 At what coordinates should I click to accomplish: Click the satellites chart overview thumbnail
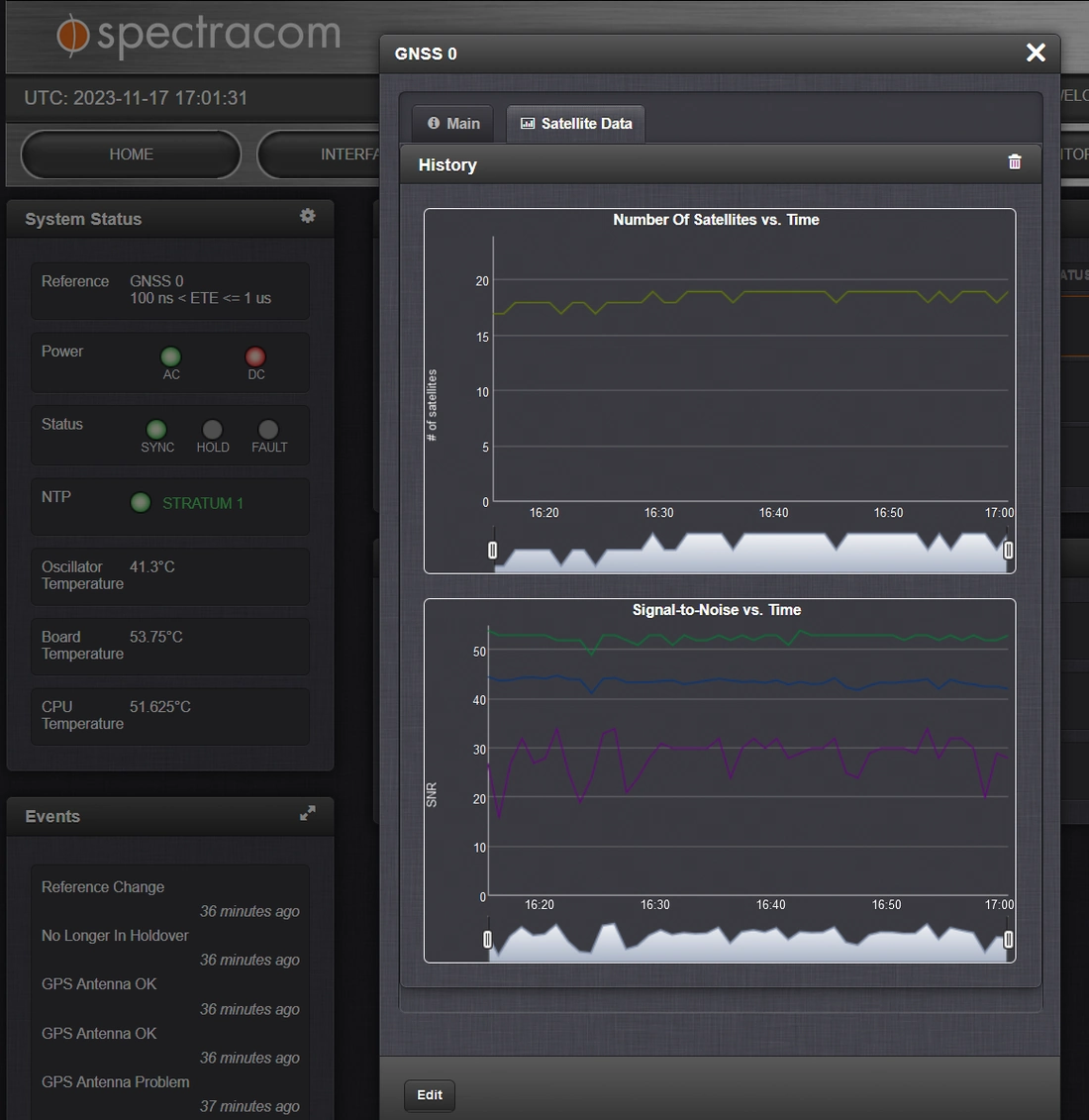pyautogui.click(x=749, y=552)
